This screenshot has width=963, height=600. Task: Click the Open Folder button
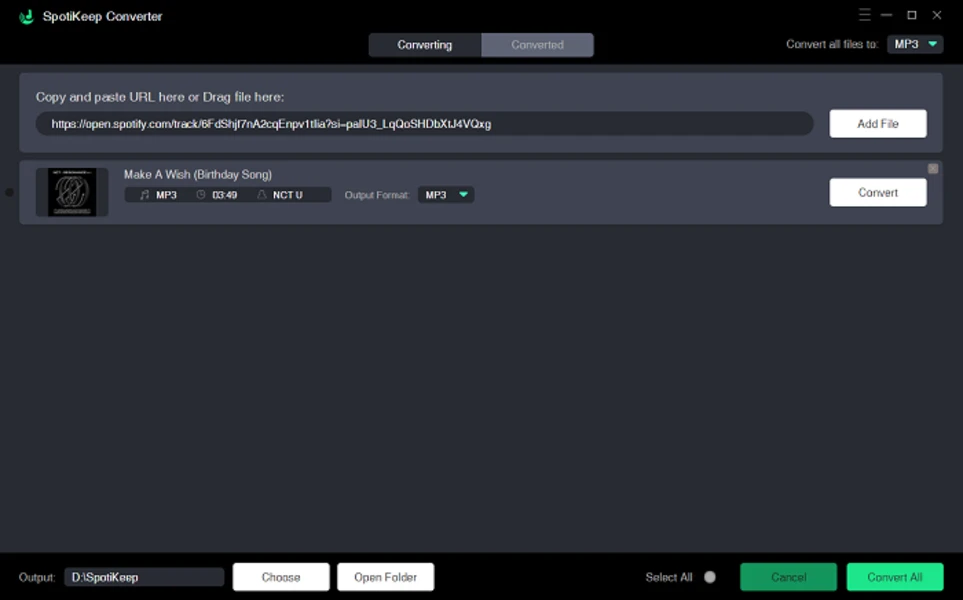coord(385,577)
